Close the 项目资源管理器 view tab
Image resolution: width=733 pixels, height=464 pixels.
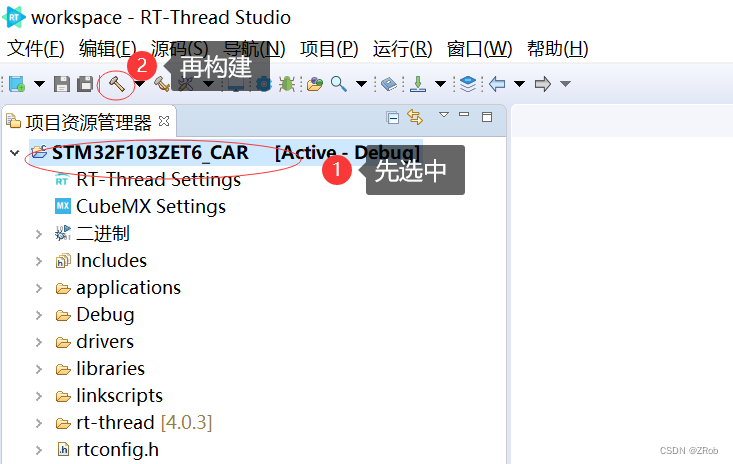(x=164, y=121)
